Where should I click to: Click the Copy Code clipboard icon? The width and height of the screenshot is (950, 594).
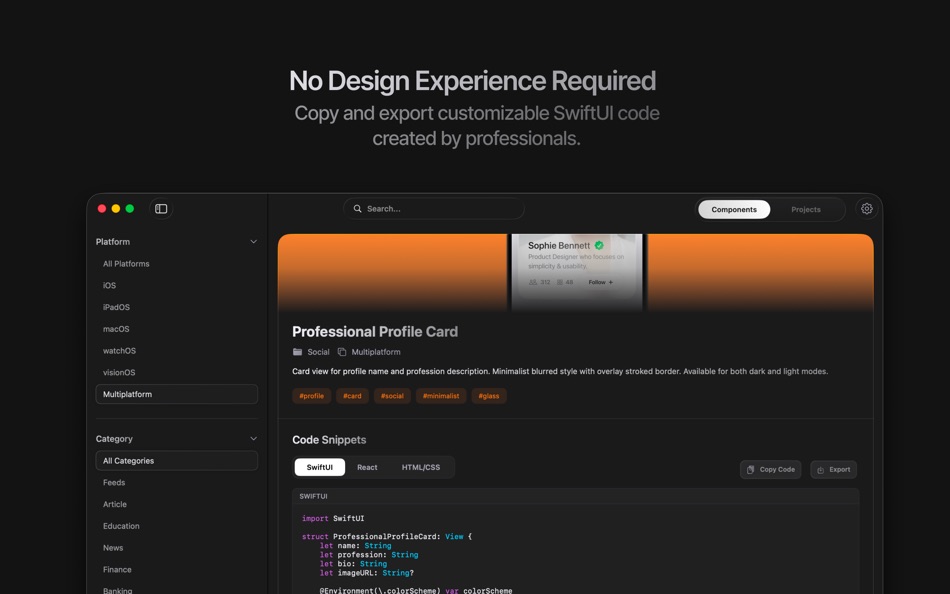click(750, 469)
